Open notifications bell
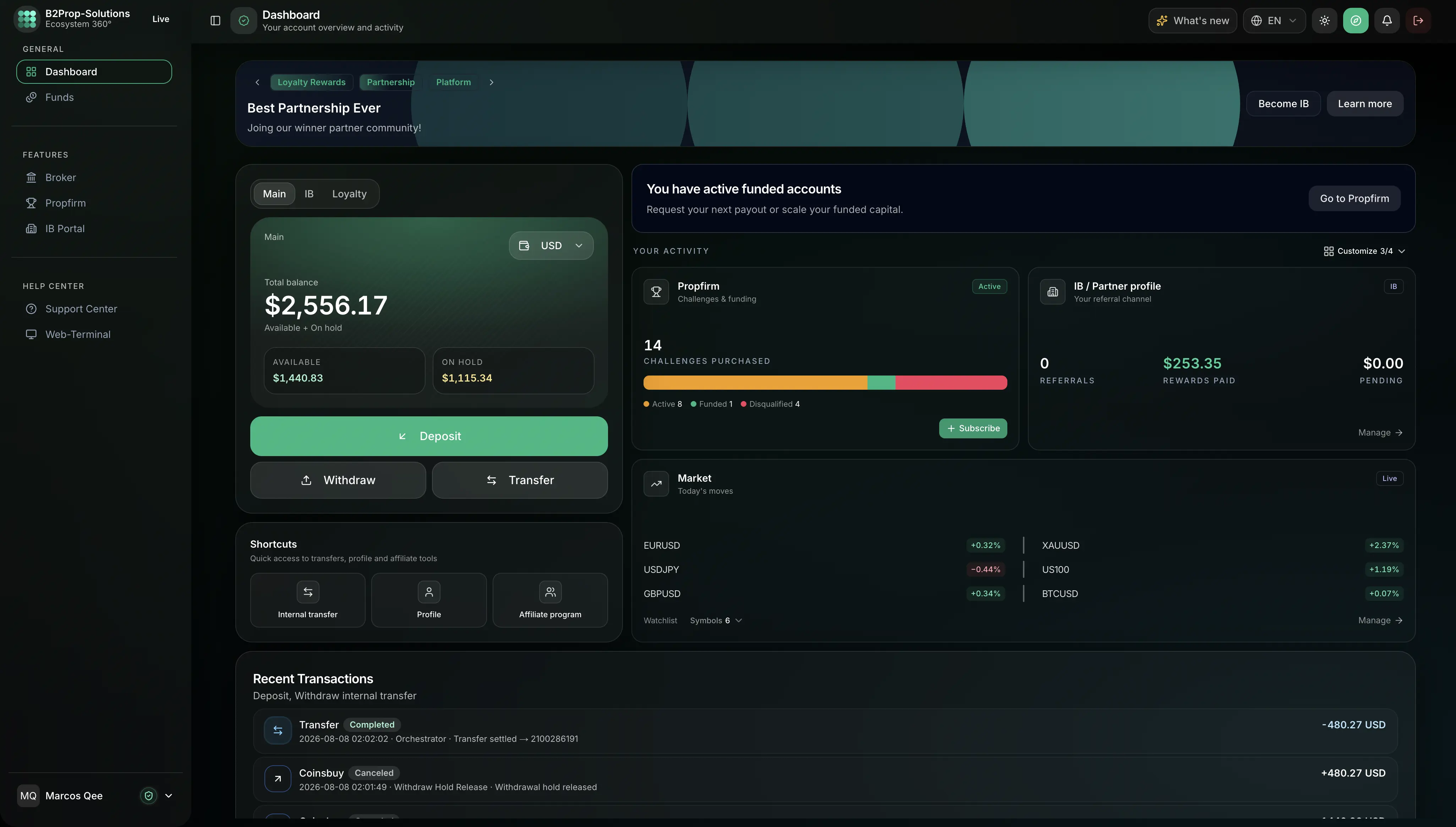Image resolution: width=1456 pixels, height=827 pixels. 1387,21
